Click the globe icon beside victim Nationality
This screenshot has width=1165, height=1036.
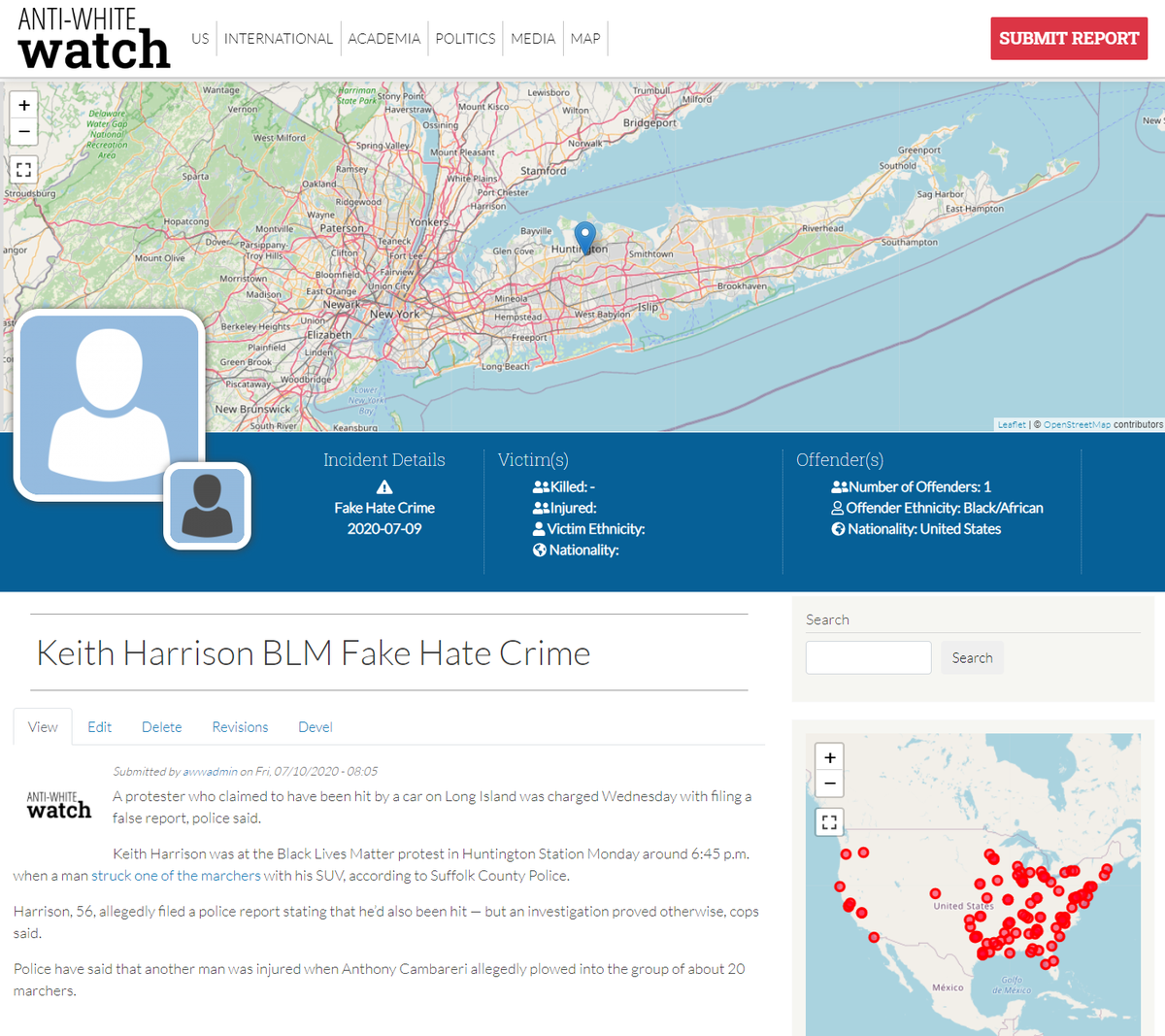(539, 551)
